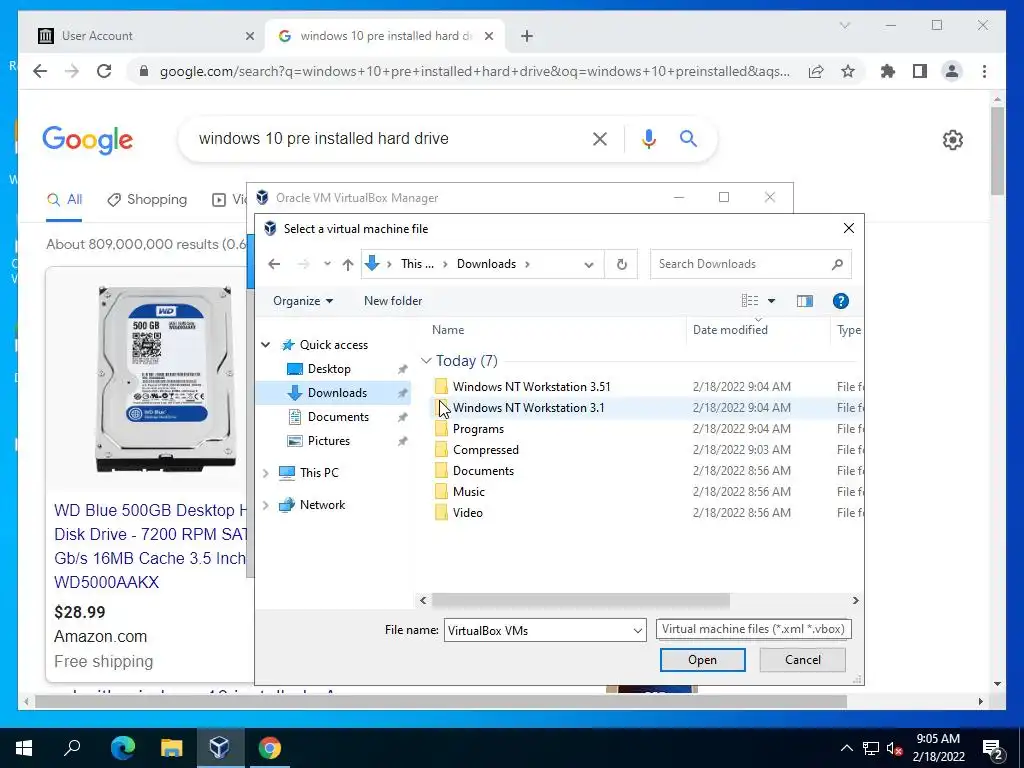Screen dimensions: 1024x768
Task: Change view layout icon in dialog
Action: click(750, 301)
